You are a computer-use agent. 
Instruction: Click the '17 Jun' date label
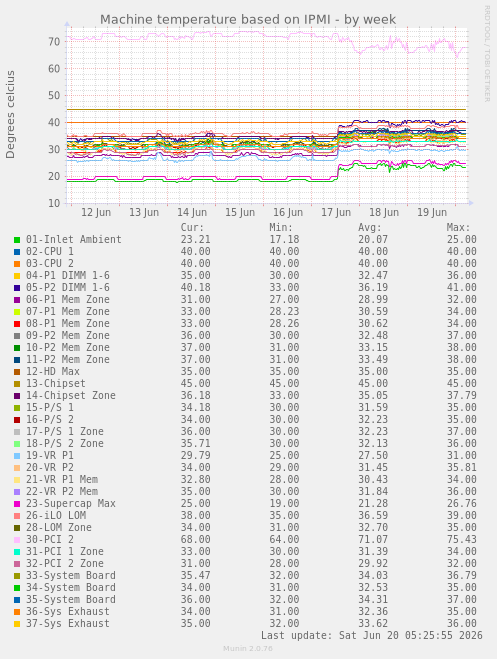336,212
